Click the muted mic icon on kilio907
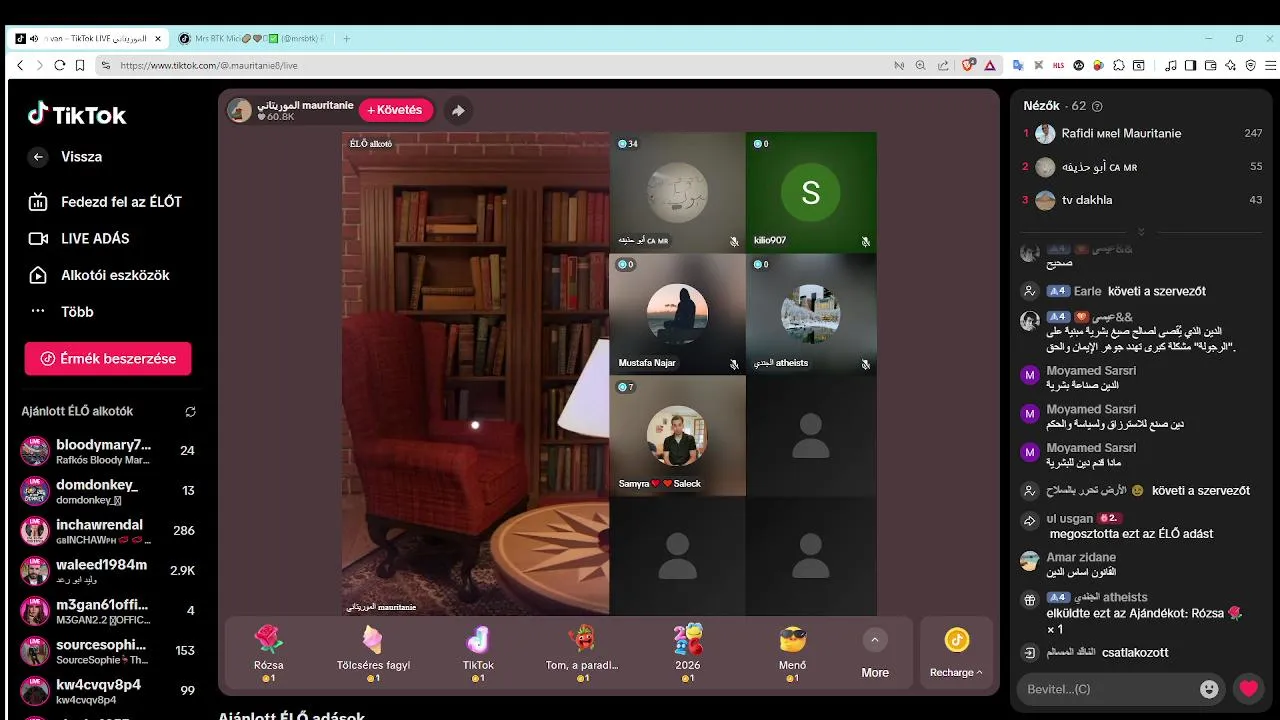The width and height of the screenshot is (1280, 720). pos(866,242)
